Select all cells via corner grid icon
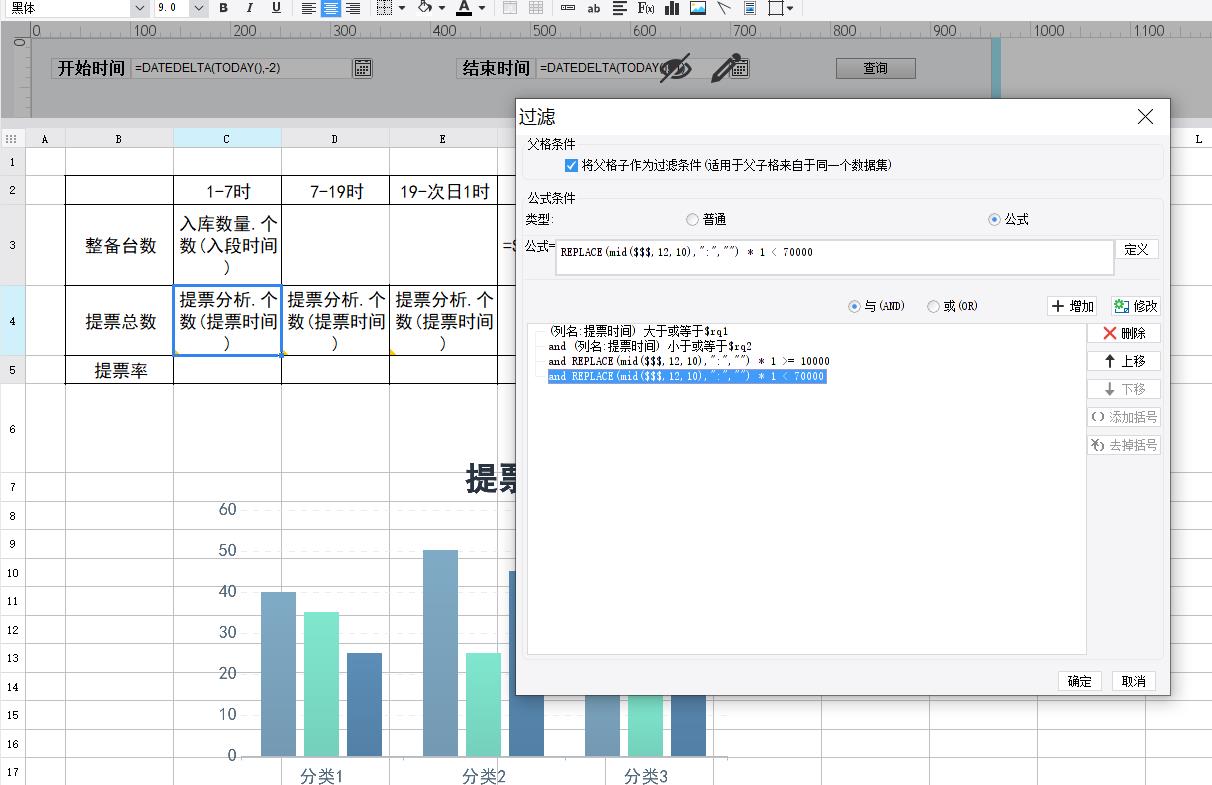Screen dimensions: 1212x785 [11, 139]
